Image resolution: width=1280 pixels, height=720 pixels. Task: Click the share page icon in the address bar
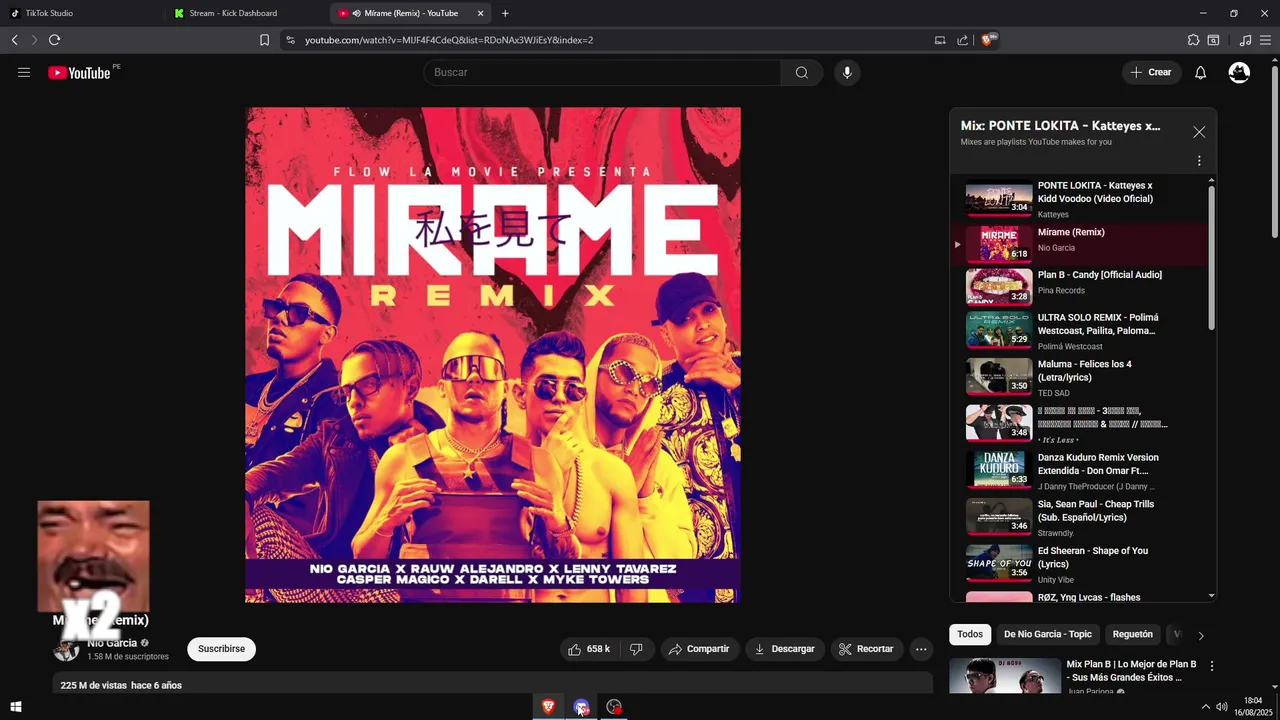(x=962, y=40)
